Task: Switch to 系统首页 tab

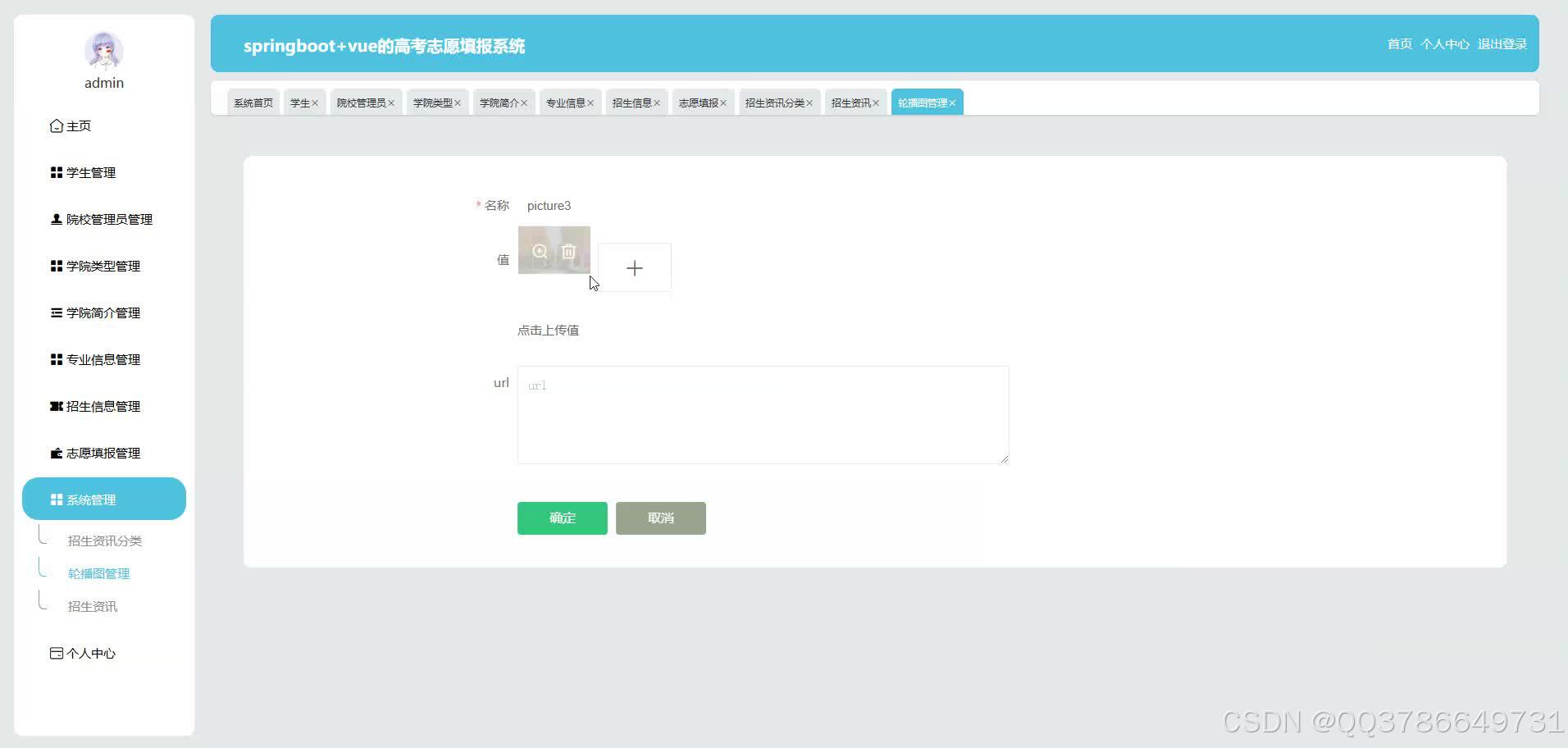Action: (253, 103)
